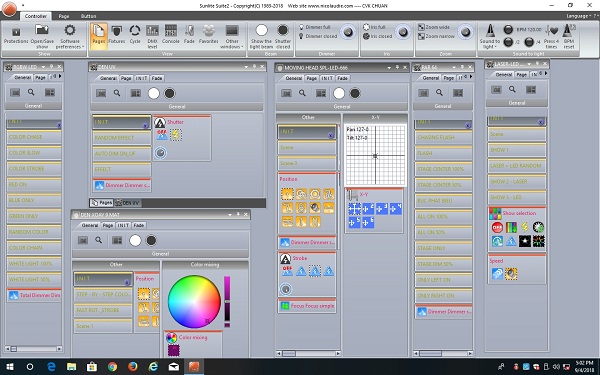Click the Shutter lightning icon in DEN UV panel

click(176, 135)
